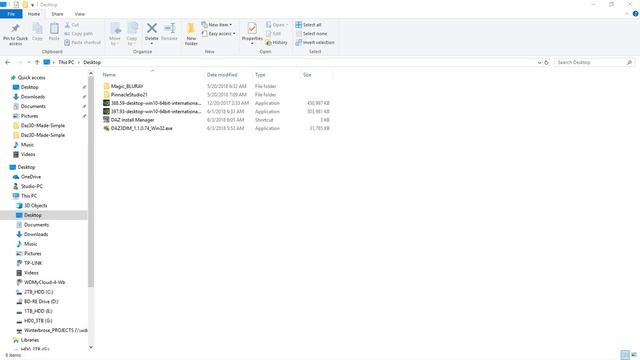The width and height of the screenshot is (640, 360).
Task: Open the New item dropdown
Action: 217,25
